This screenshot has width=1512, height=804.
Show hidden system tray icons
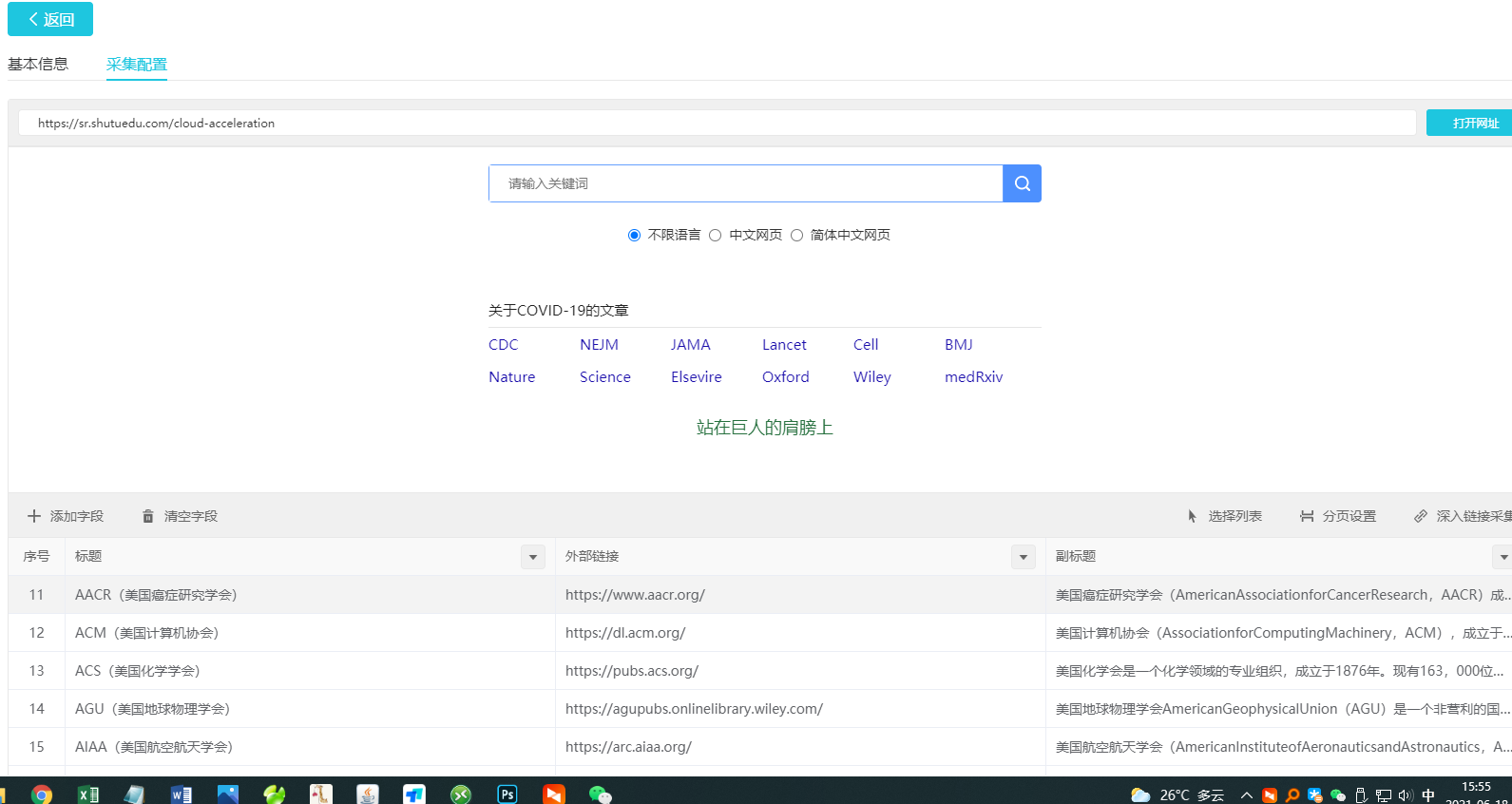click(x=1246, y=794)
